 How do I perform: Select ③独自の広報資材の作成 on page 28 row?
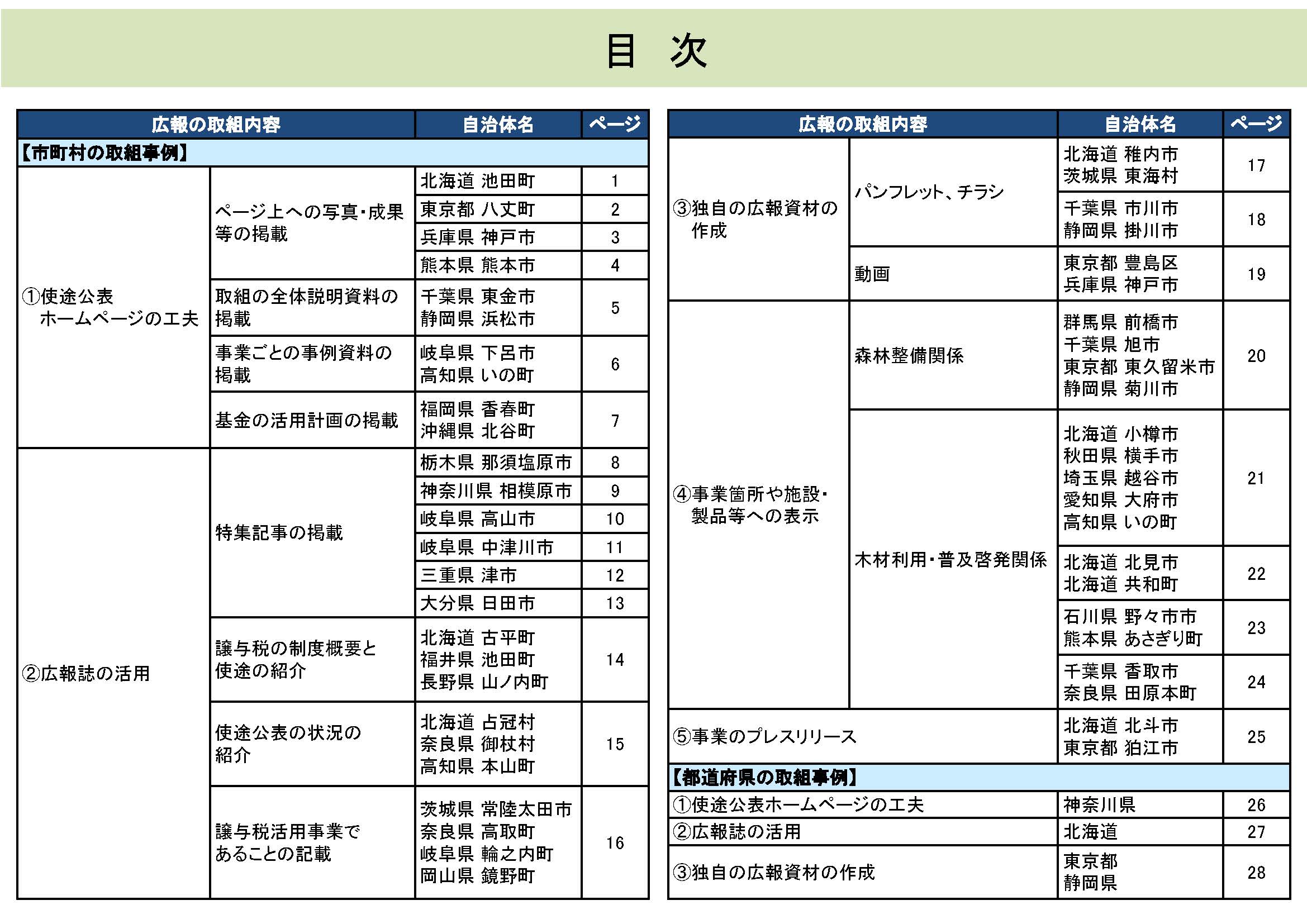point(862,872)
